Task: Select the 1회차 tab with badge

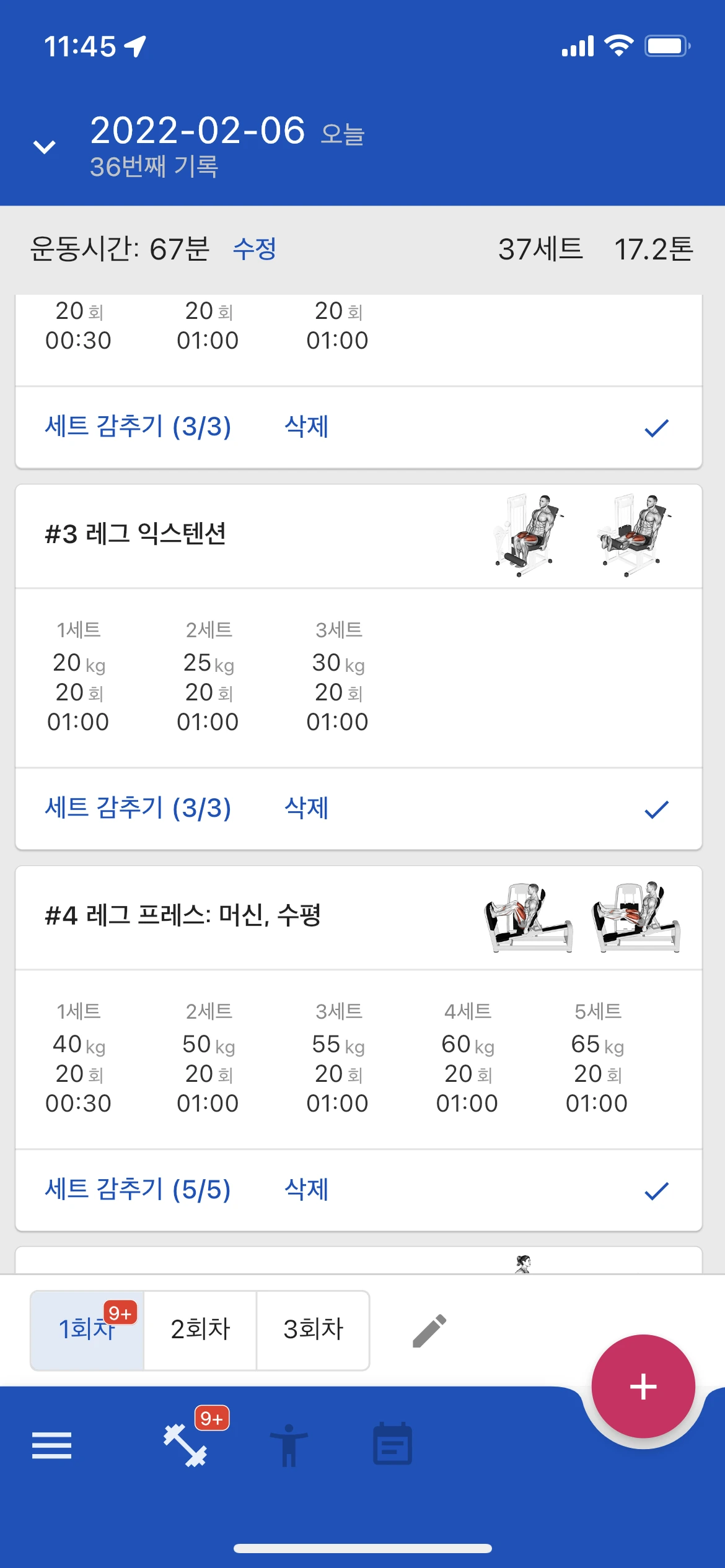Action: click(x=87, y=1330)
